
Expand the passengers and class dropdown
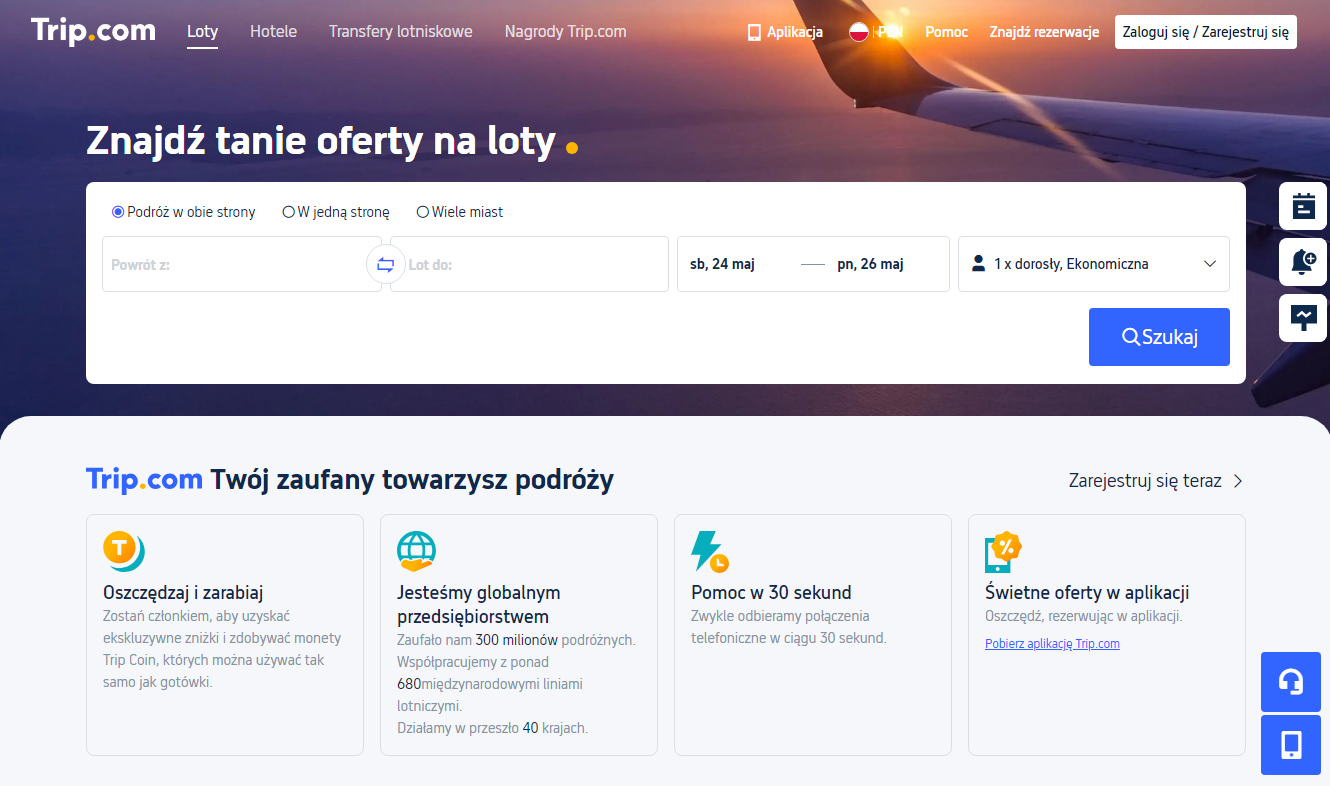click(x=1094, y=264)
